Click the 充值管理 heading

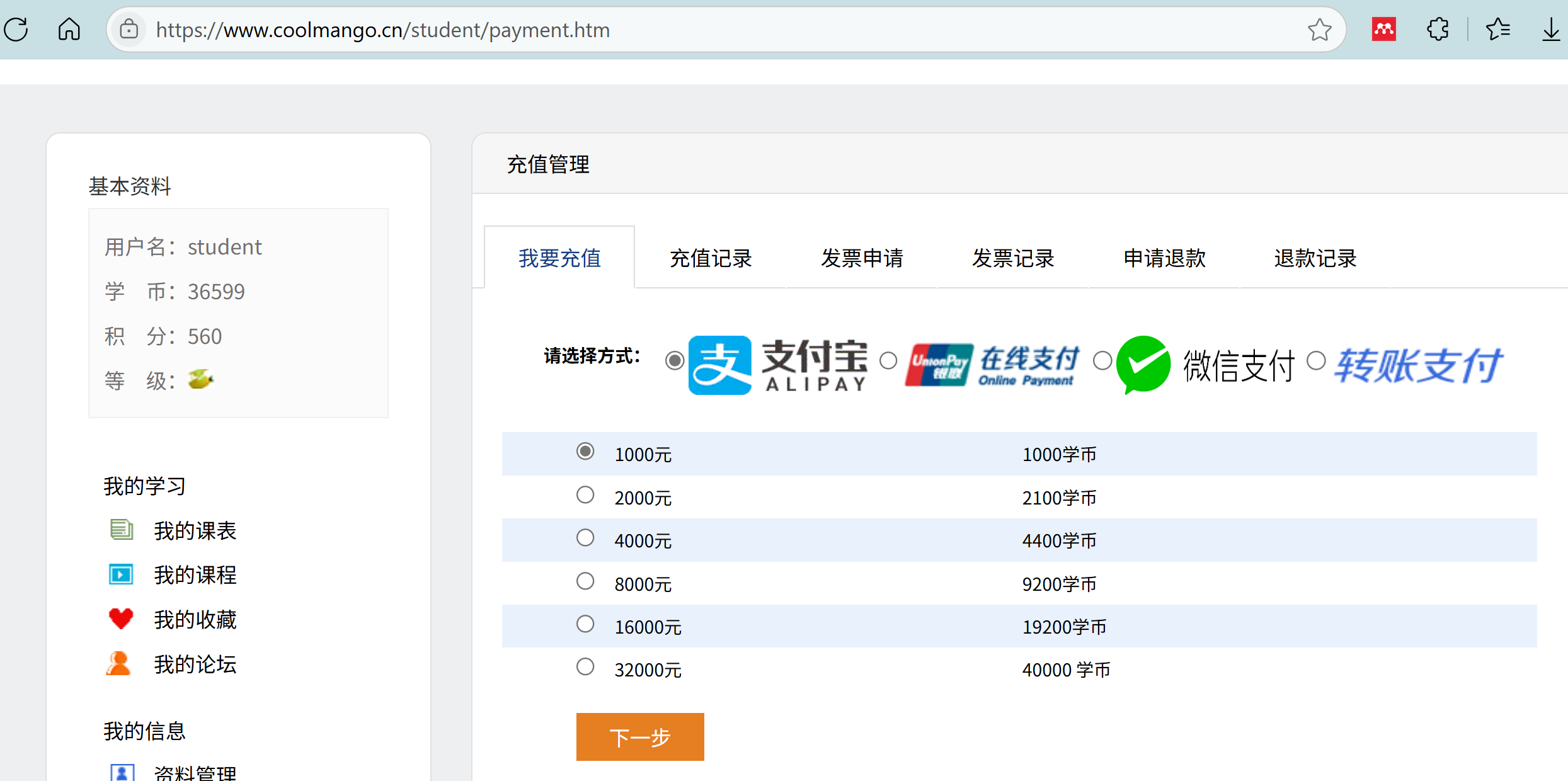(x=548, y=164)
